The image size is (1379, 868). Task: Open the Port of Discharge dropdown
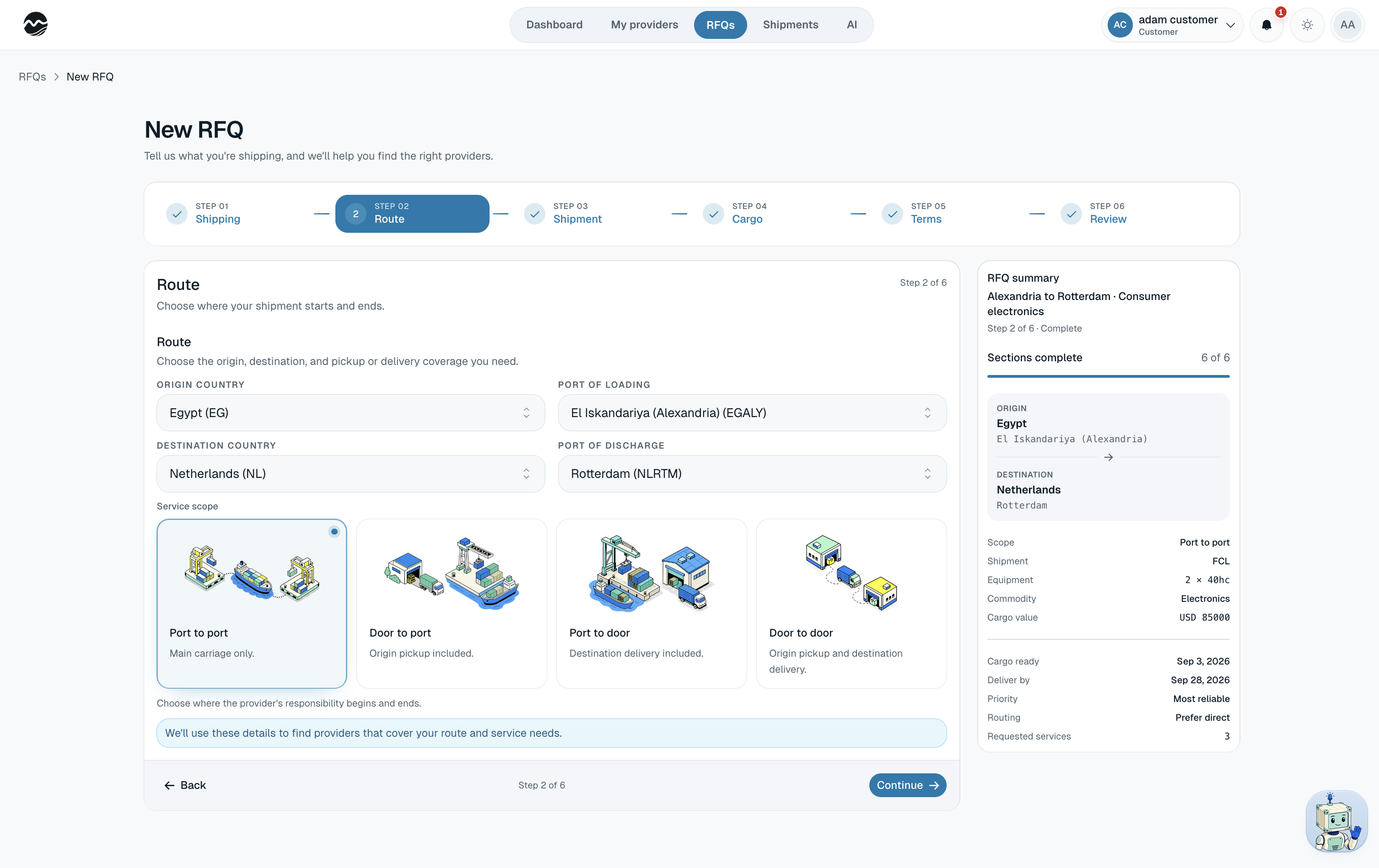click(x=752, y=473)
